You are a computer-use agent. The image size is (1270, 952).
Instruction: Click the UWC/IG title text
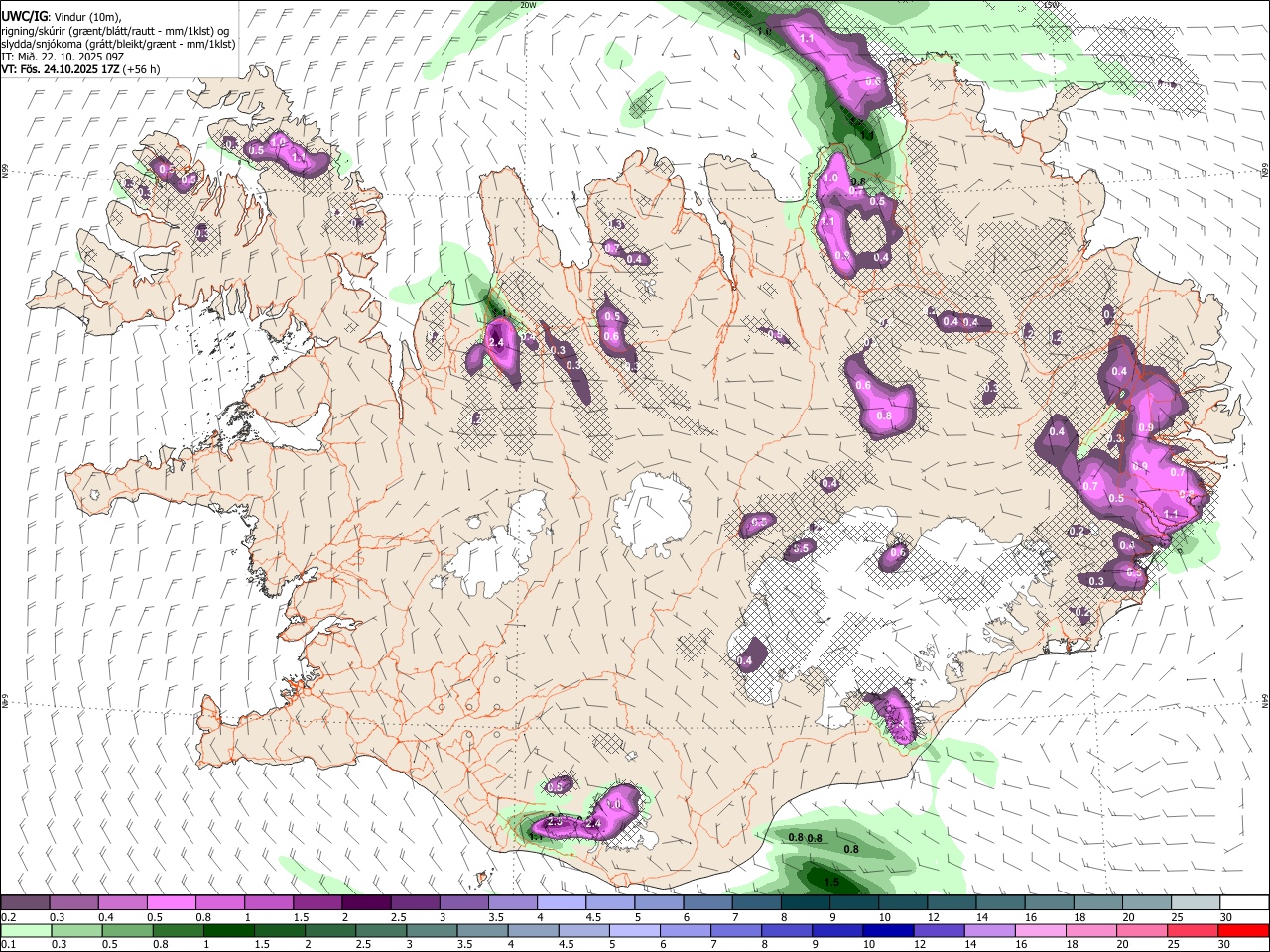(x=23, y=16)
